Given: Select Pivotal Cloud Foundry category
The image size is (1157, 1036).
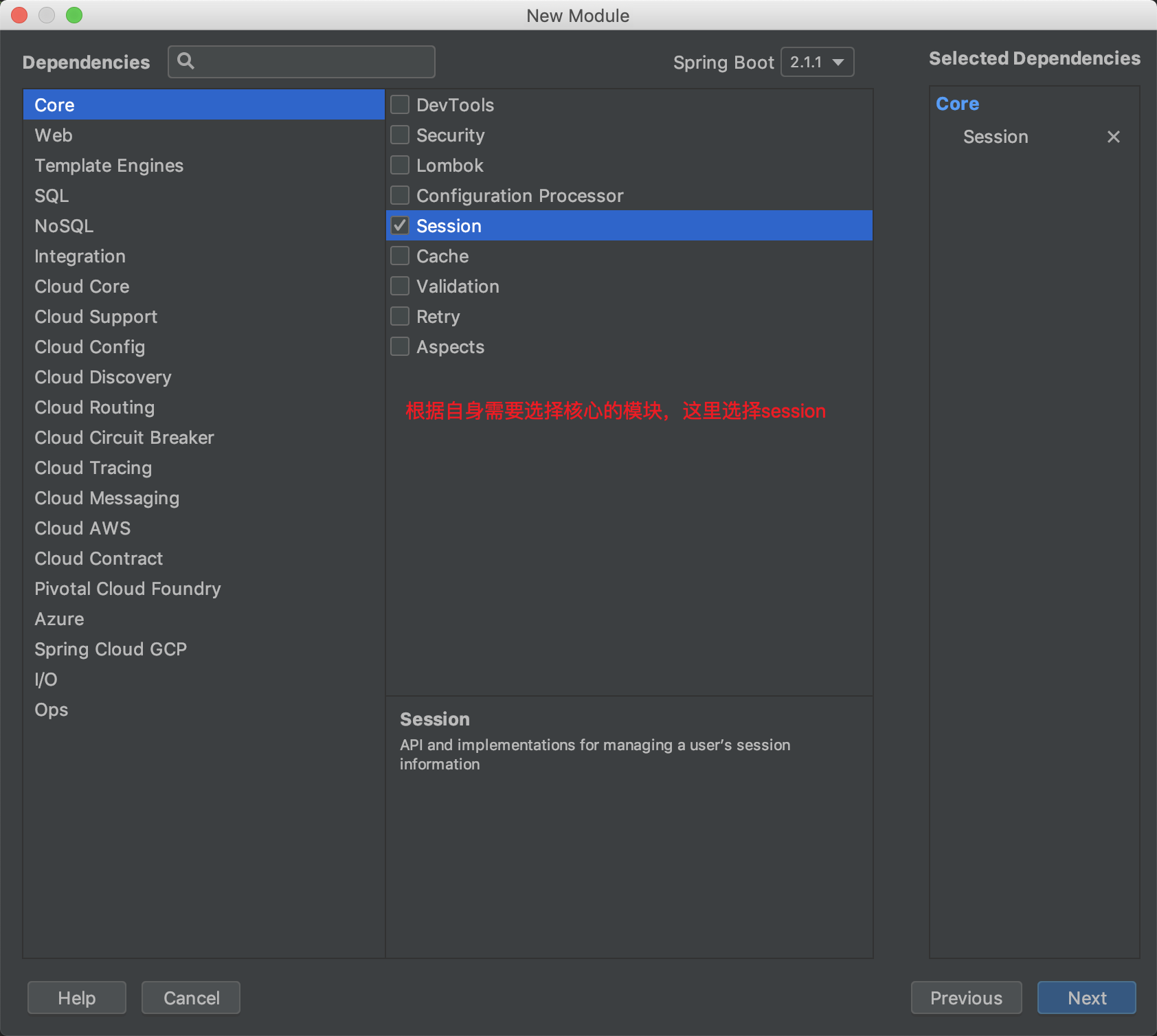Looking at the screenshot, I should (204, 588).
